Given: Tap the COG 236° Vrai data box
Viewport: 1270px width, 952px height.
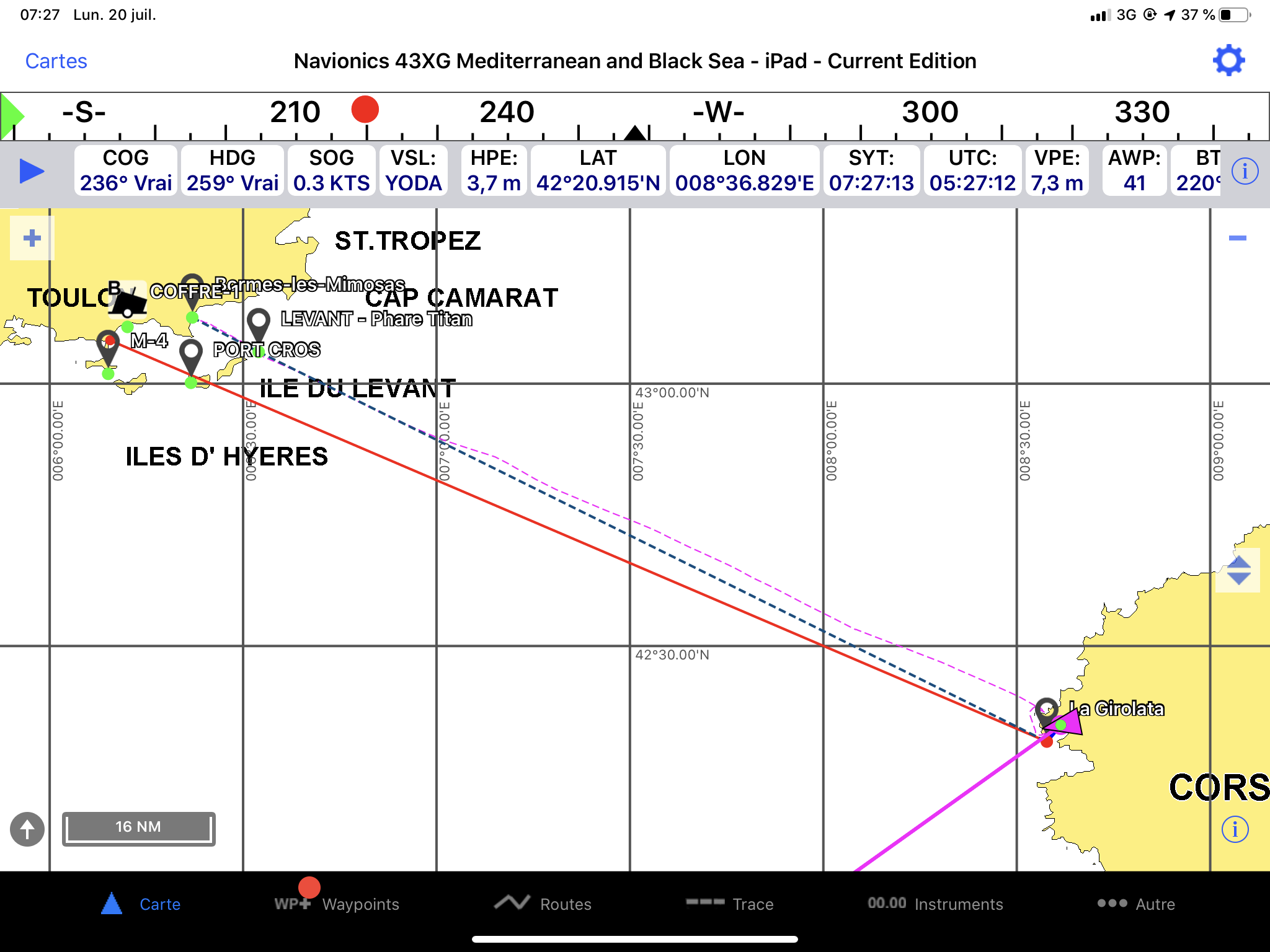Looking at the screenshot, I should tap(126, 171).
